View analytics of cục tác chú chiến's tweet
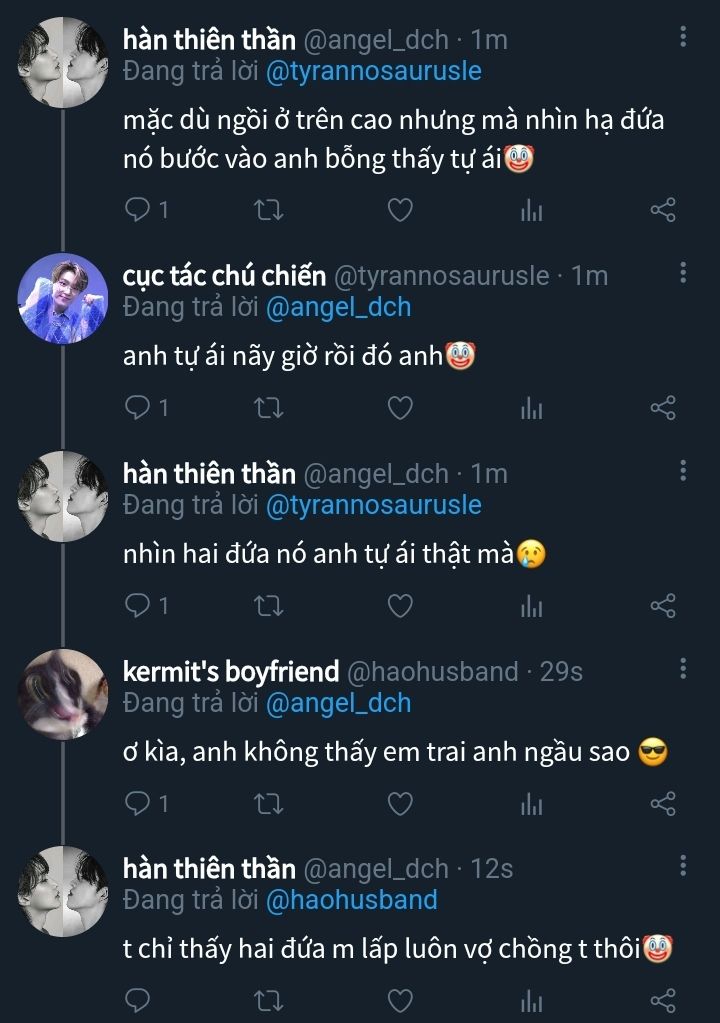This screenshot has width=720, height=1023. click(x=532, y=408)
